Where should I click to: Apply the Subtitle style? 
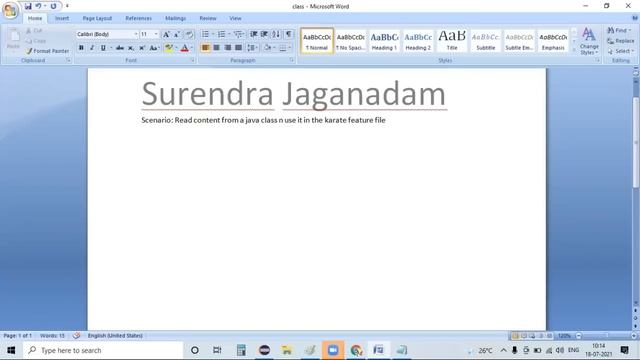pyautogui.click(x=486, y=40)
